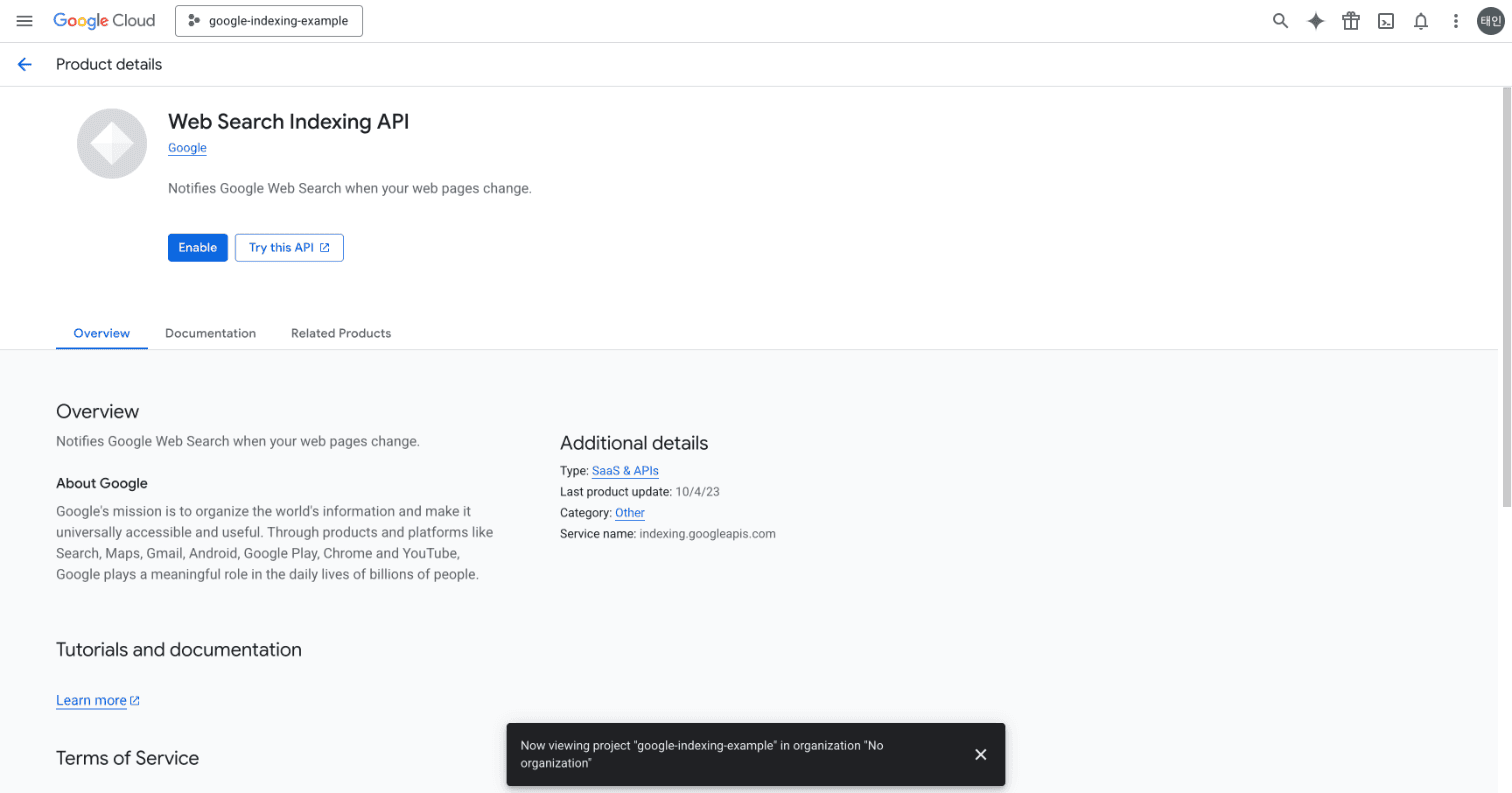This screenshot has width=1512, height=793.
Task: Switch to the Documentation tab
Action: 210,333
